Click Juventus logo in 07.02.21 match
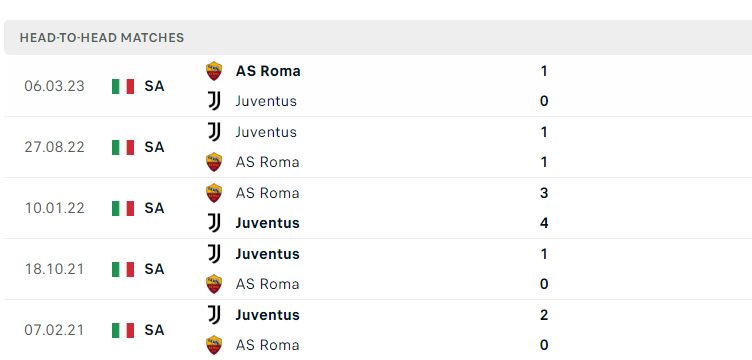Image resolution: width=752 pixels, height=360 pixels. point(214,314)
